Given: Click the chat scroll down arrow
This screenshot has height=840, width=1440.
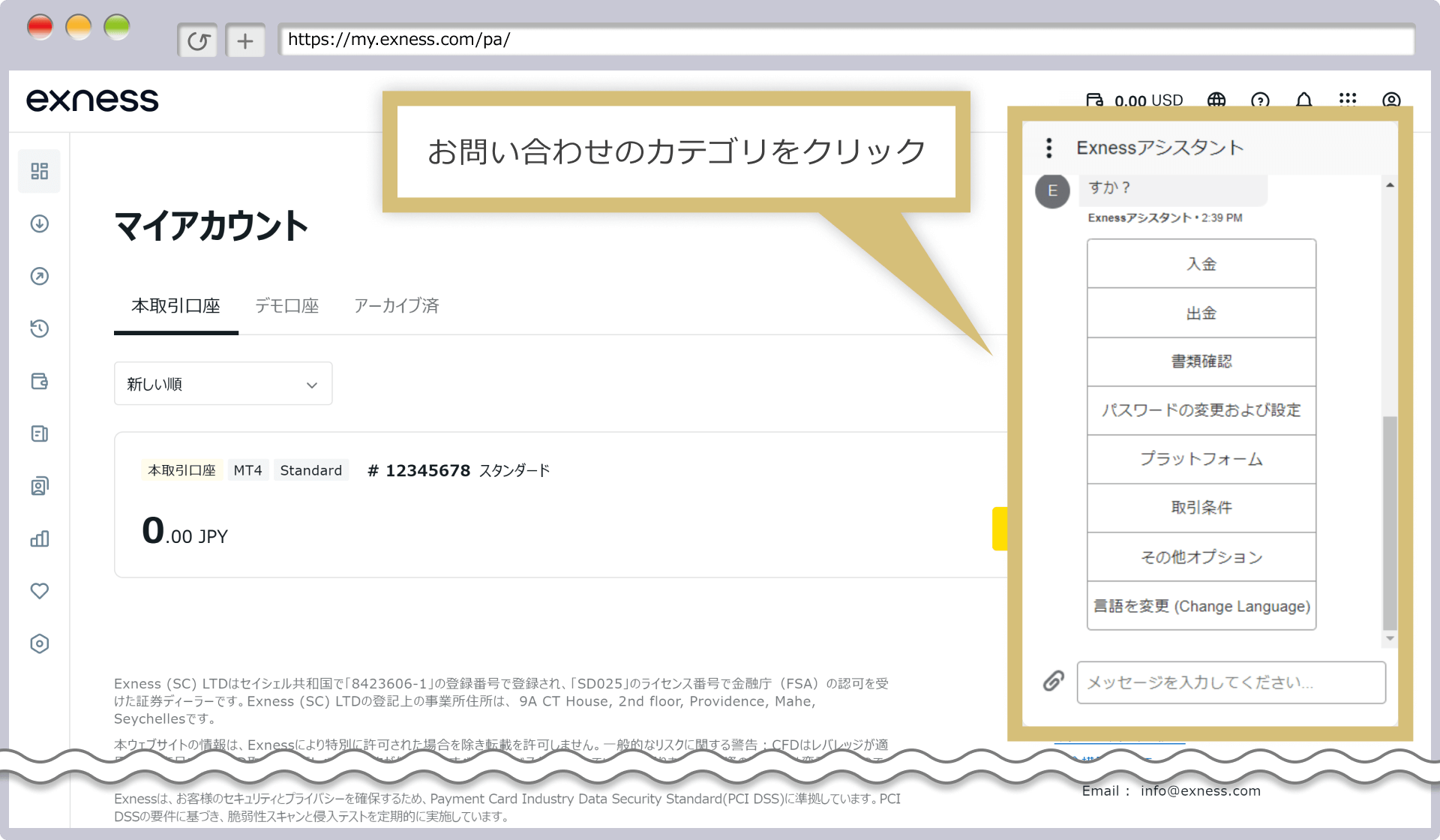Looking at the screenshot, I should point(1390,639).
